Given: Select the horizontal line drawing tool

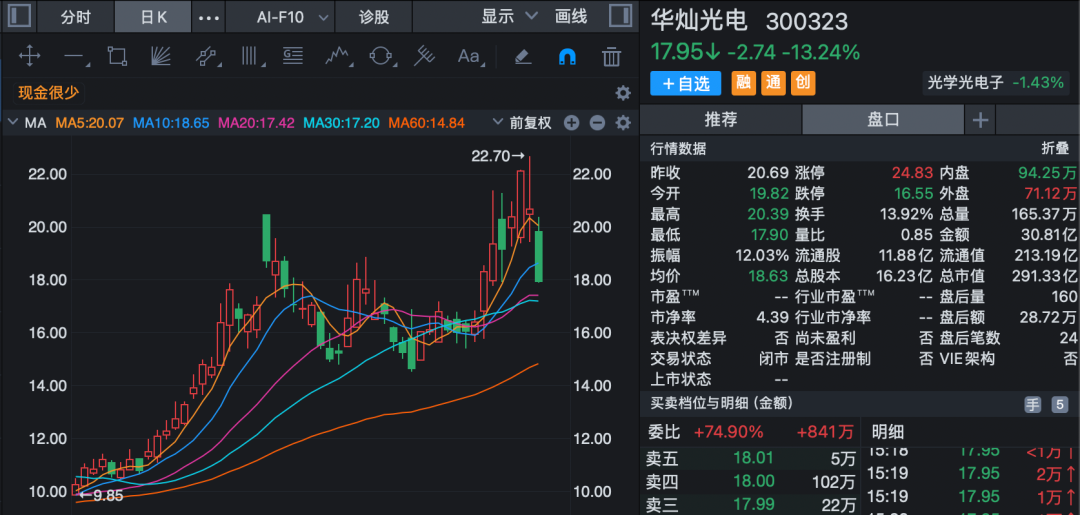Looking at the screenshot, I should tap(74, 56).
